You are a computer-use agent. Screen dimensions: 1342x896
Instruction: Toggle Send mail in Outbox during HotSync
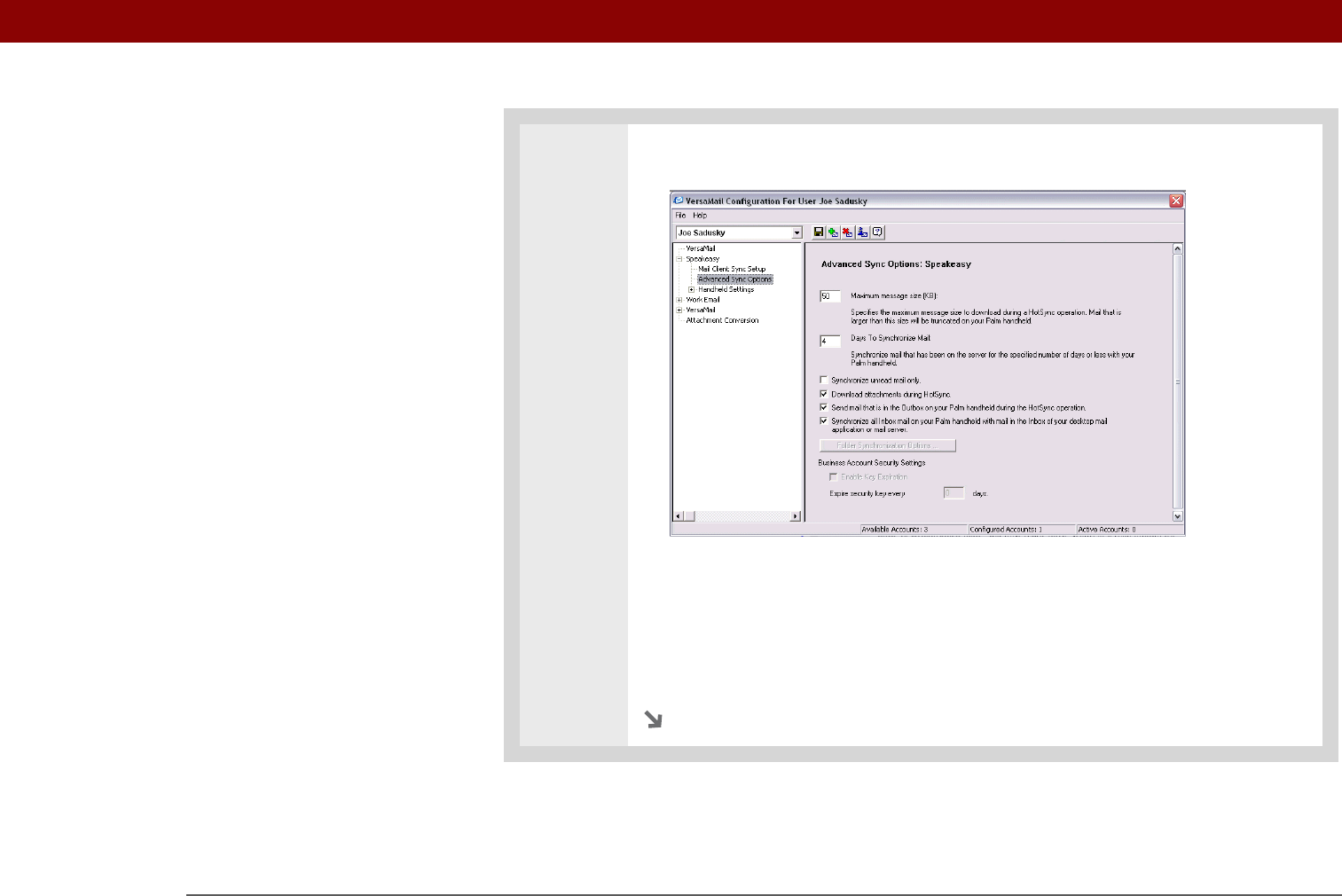pos(824,408)
